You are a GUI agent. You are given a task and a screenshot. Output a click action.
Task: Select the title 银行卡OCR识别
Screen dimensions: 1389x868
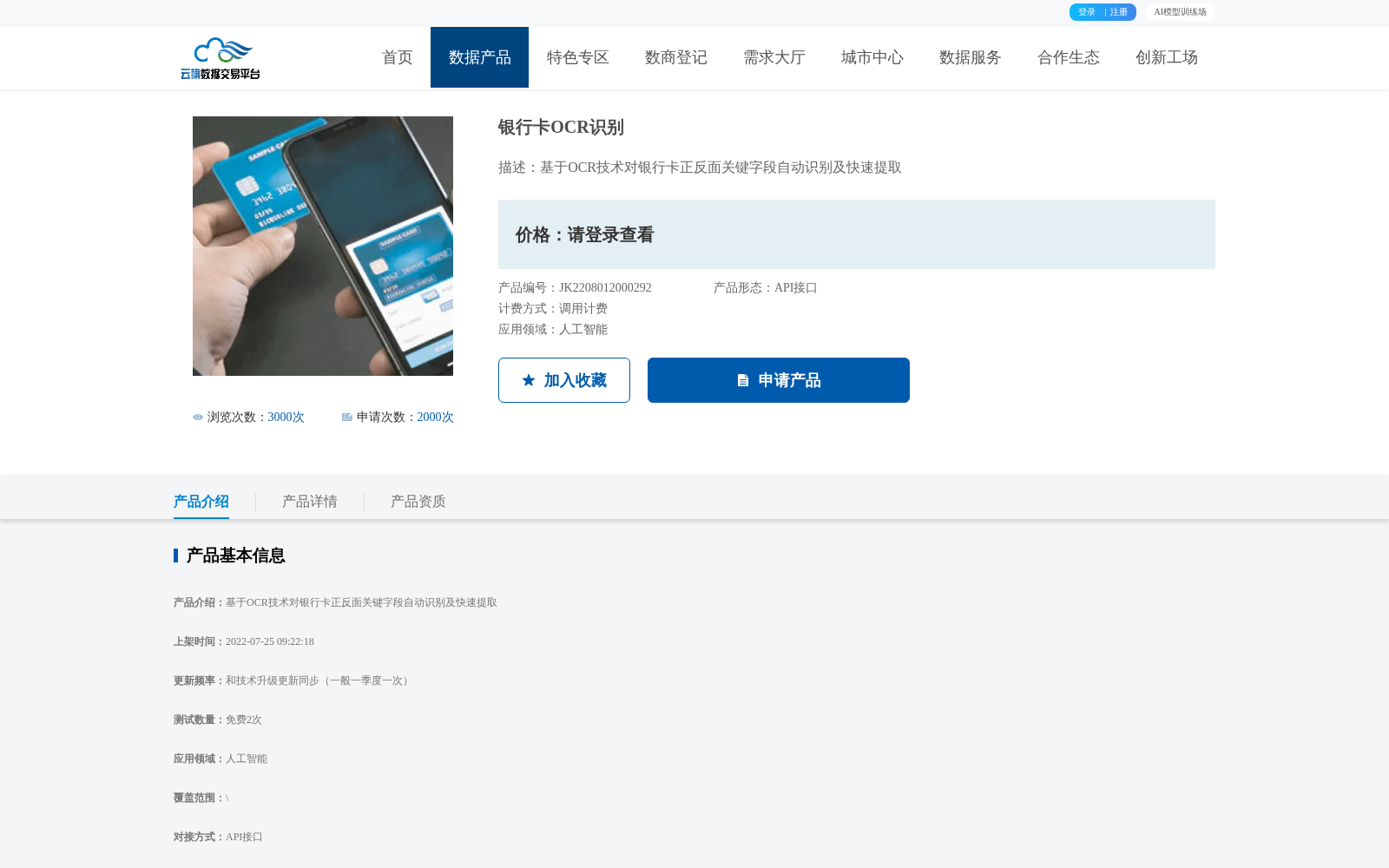coord(561,128)
